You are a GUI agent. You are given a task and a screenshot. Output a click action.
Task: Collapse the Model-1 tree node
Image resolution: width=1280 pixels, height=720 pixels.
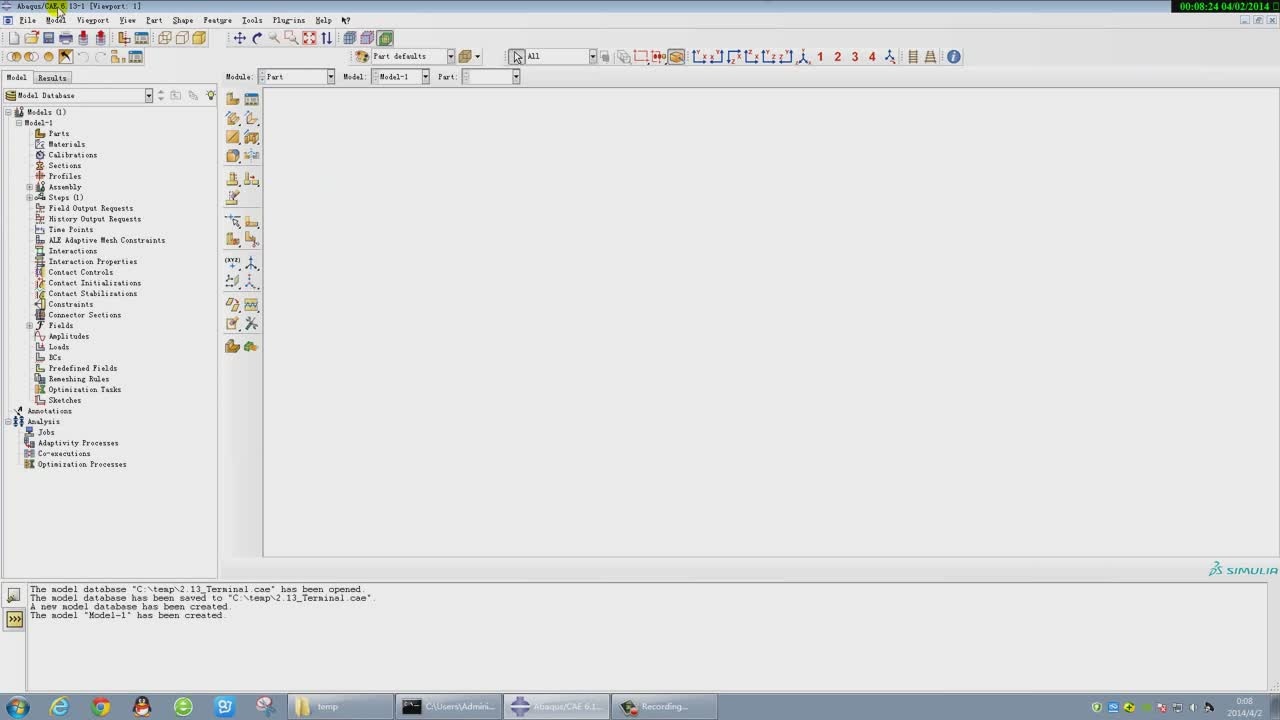(19, 123)
